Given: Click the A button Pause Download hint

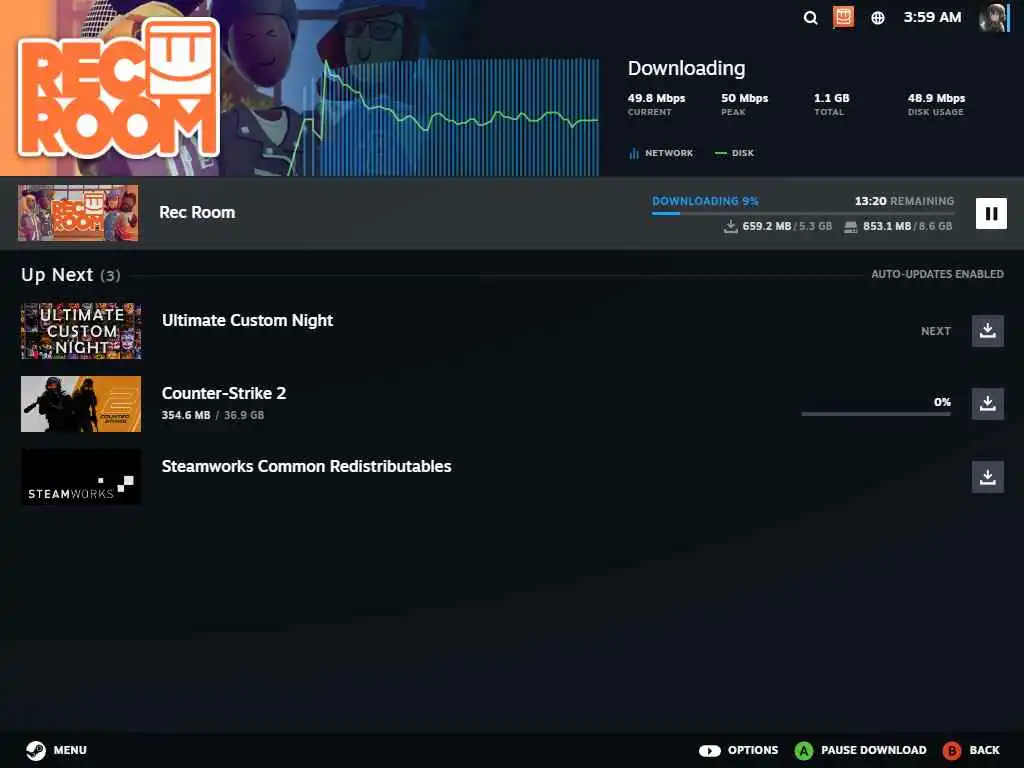Looking at the screenshot, I should point(803,750).
